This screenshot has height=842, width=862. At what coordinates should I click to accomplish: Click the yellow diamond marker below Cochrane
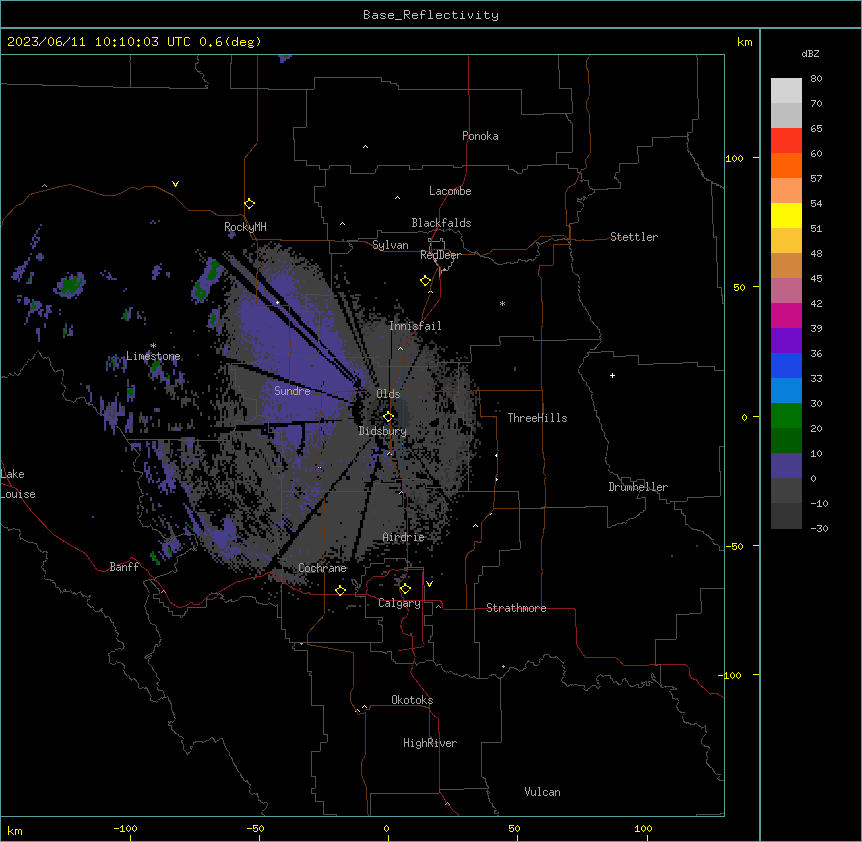[x=340, y=590]
